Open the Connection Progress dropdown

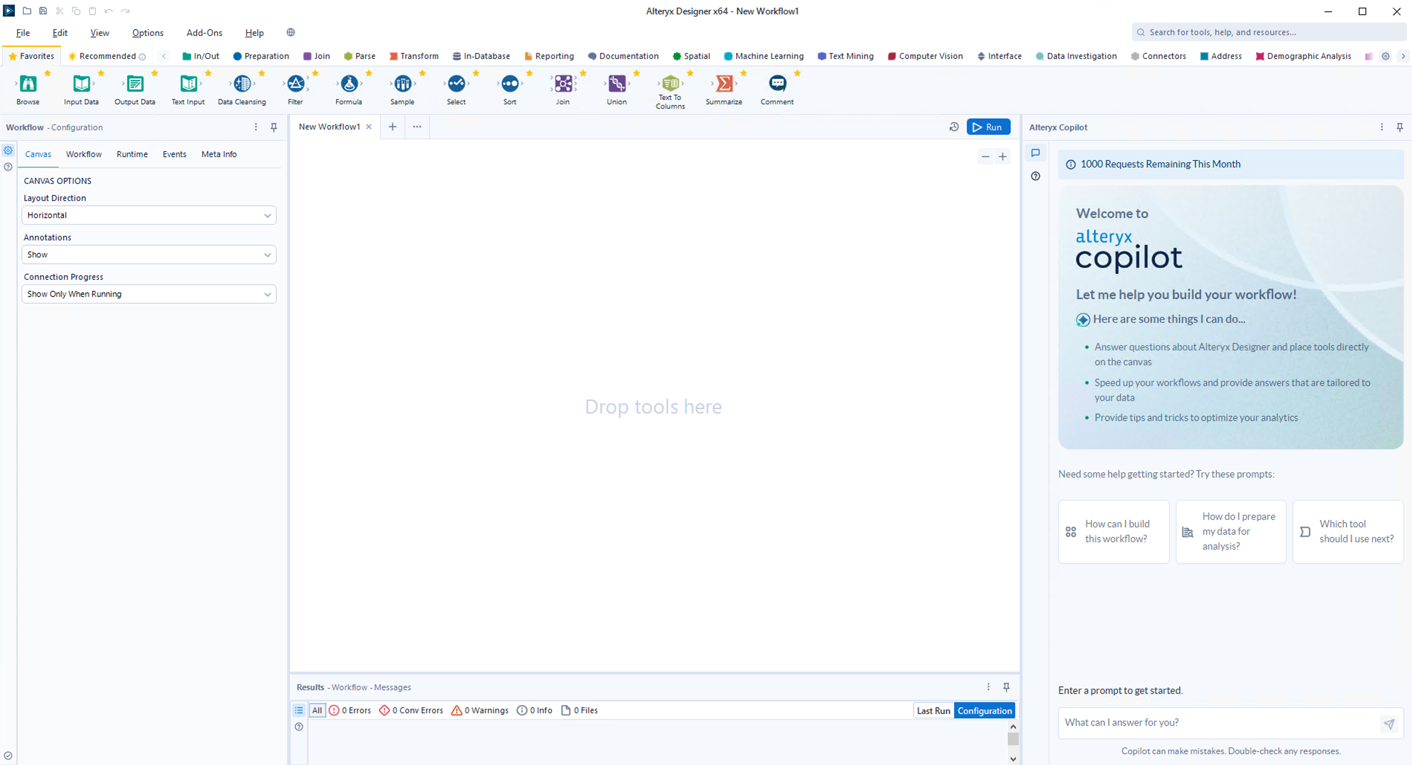[149, 294]
